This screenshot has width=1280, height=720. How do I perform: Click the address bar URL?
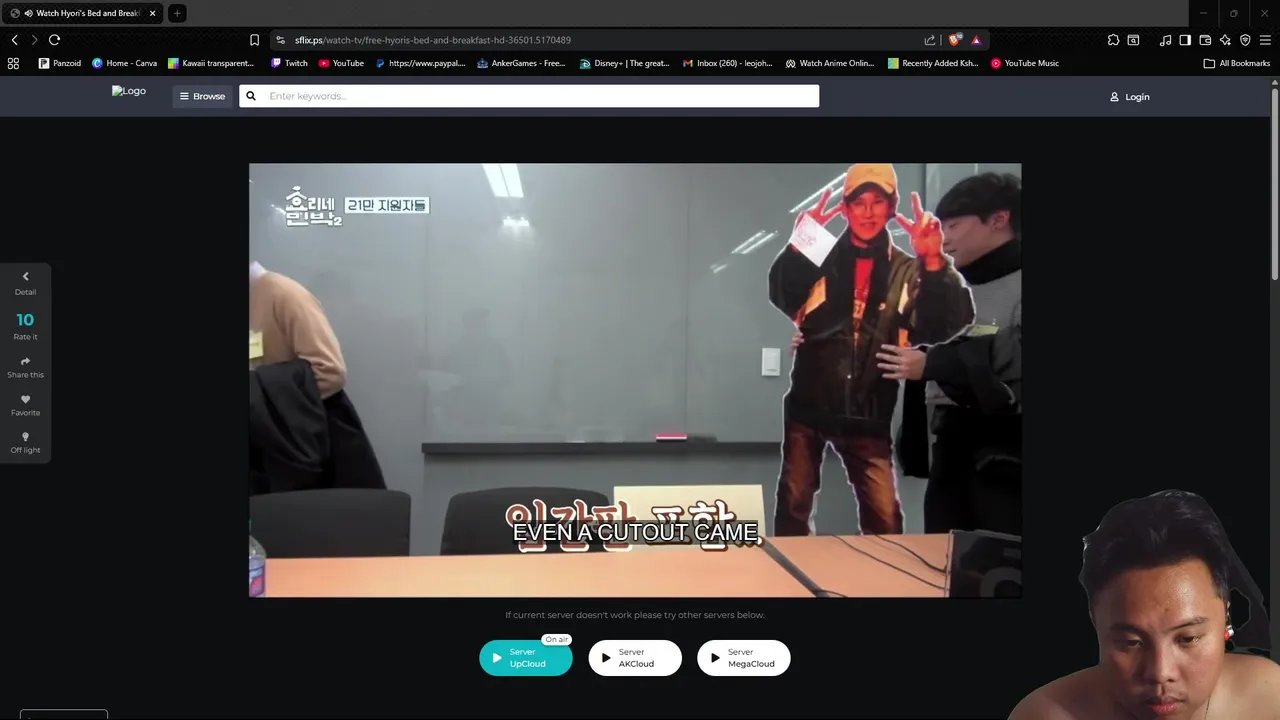(432, 40)
